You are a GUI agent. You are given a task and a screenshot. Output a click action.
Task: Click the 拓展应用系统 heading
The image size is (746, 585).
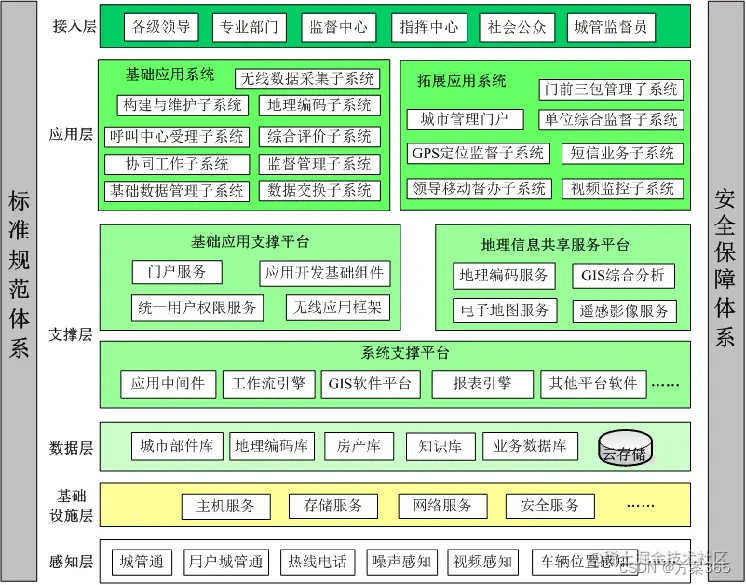click(461, 81)
